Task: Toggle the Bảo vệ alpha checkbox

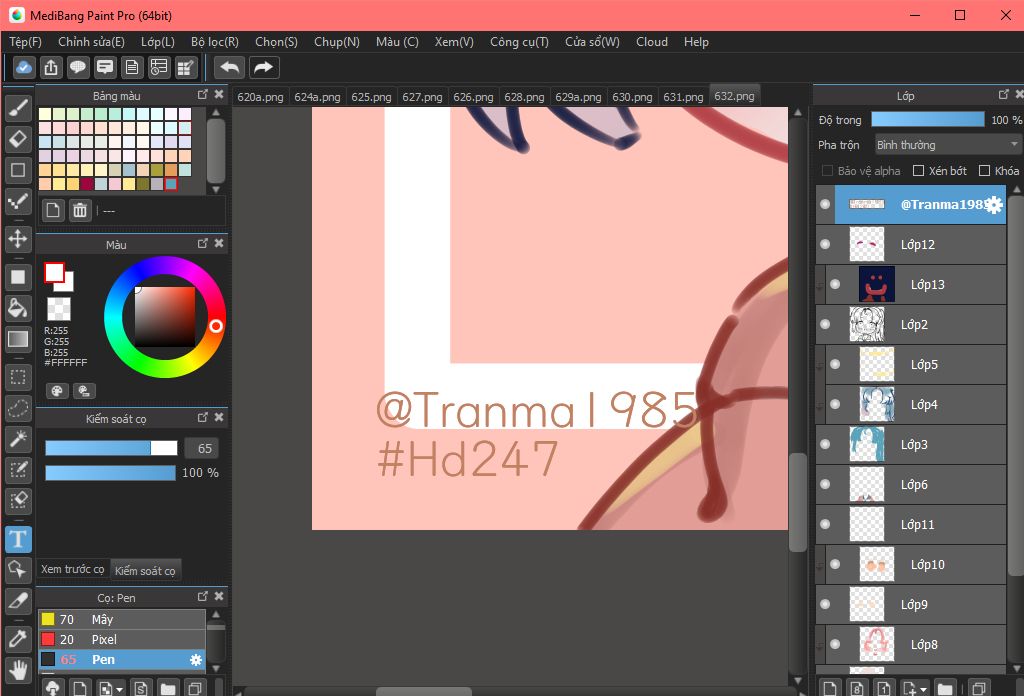Action: (x=827, y=170)
